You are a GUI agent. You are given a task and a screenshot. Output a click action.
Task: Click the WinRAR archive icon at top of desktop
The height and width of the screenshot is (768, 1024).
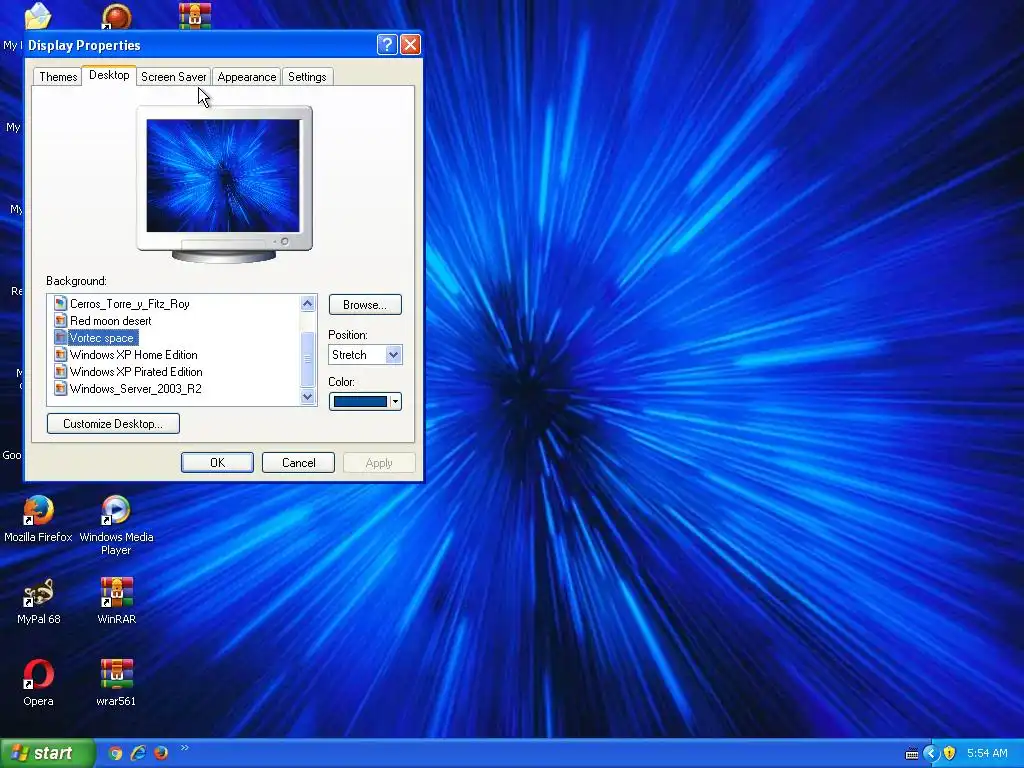(x=195, y=16)
